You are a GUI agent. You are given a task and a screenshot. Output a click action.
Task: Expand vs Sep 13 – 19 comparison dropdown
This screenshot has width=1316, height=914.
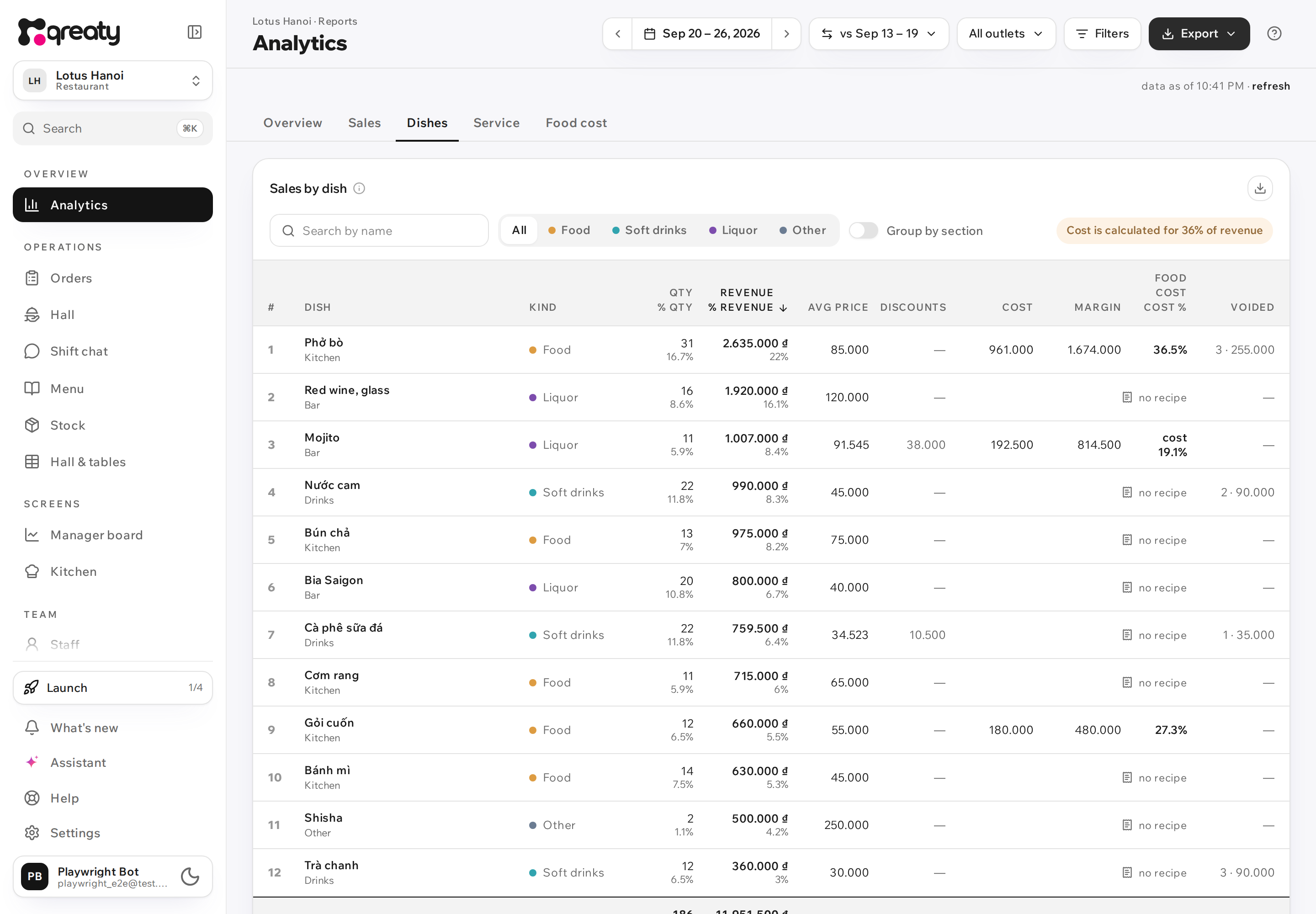pos(879,34)
